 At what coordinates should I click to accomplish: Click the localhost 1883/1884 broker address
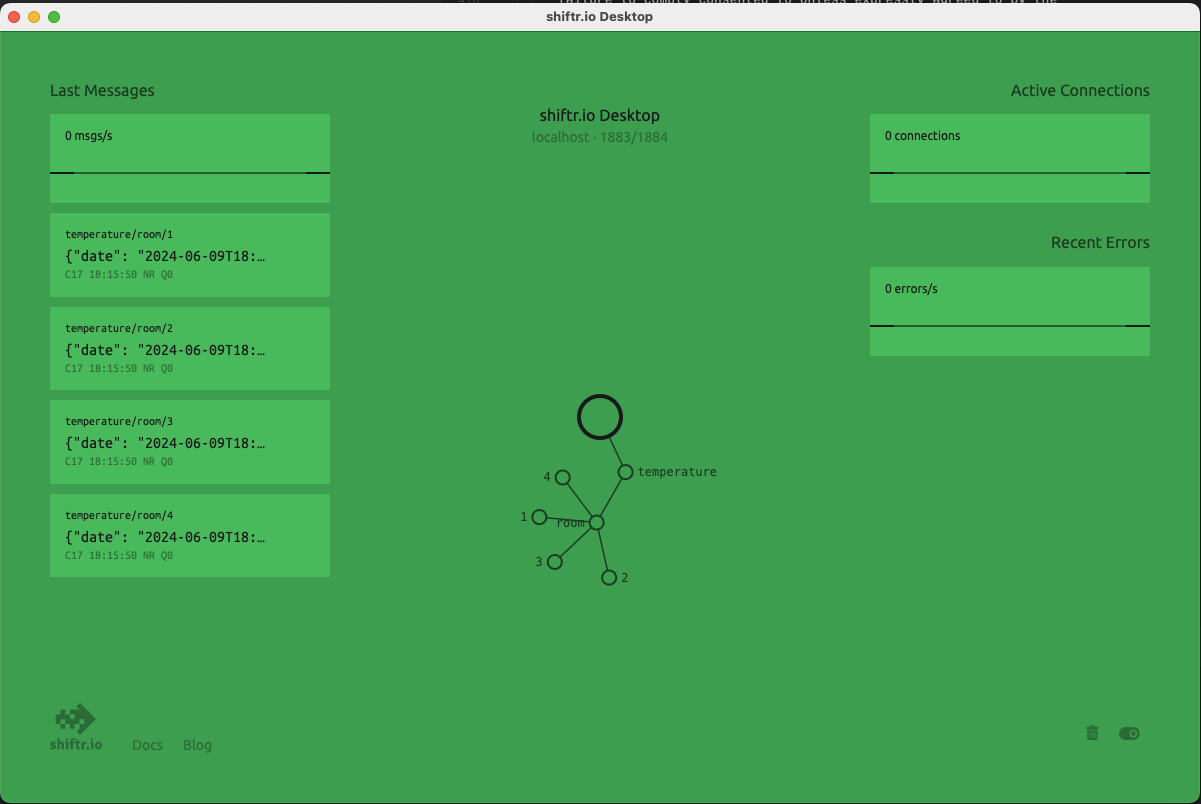599,137
